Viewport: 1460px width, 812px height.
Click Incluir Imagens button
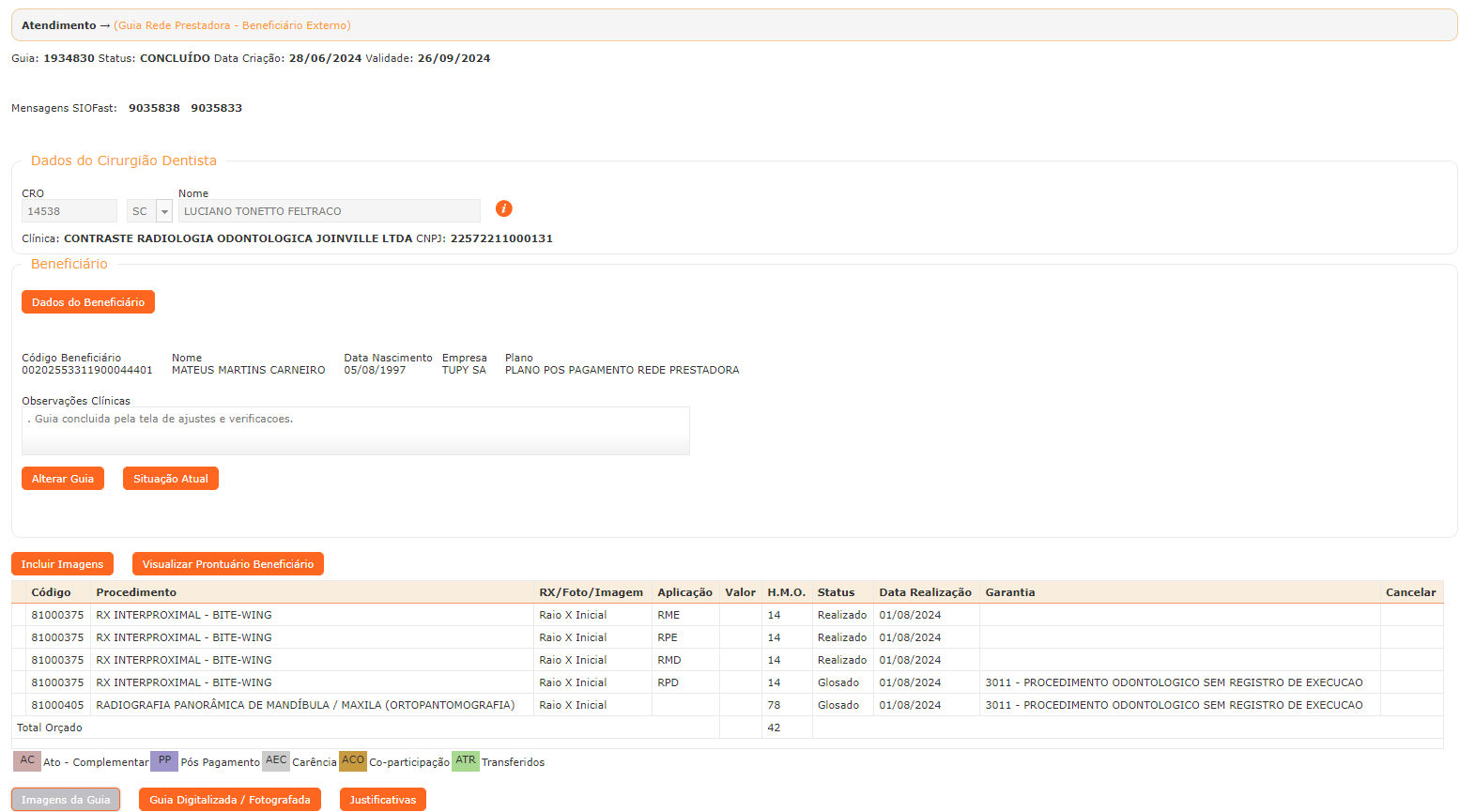pos(62,564)
